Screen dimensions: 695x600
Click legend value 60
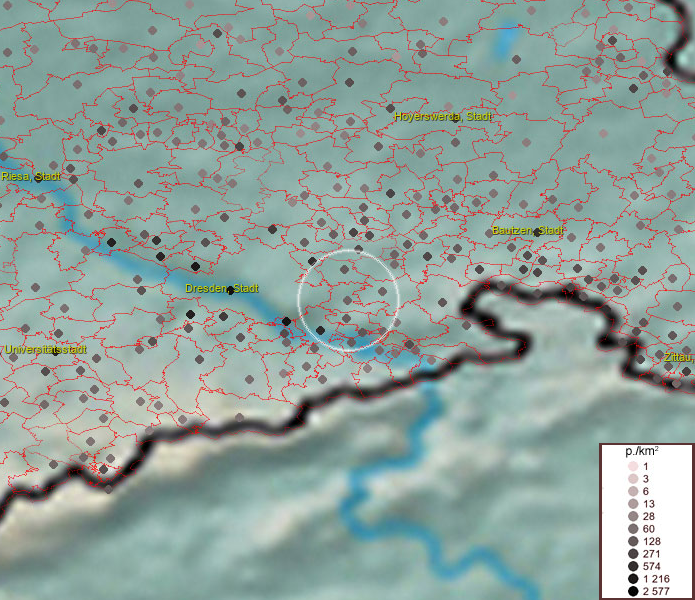coord(648,529)
